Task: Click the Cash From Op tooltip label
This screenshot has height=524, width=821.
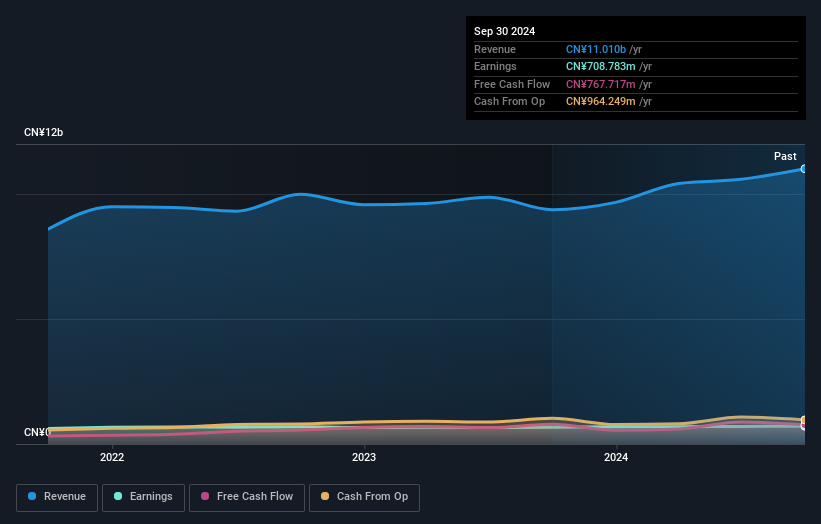Action: 509,102
